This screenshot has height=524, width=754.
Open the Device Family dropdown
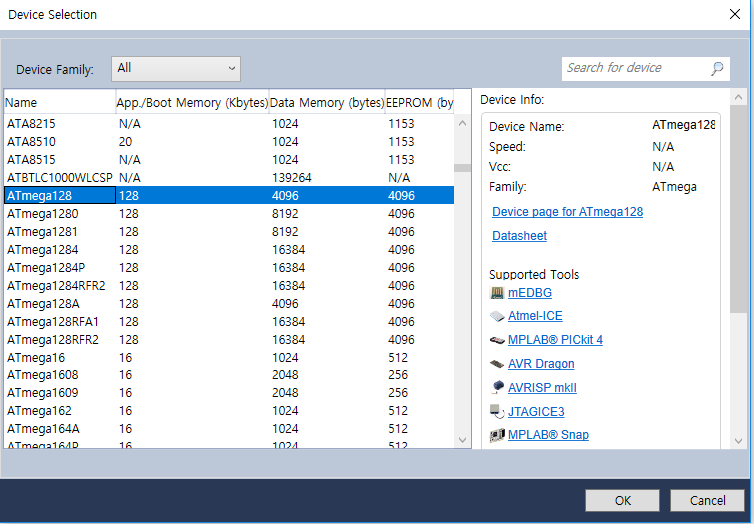[176, 69]
